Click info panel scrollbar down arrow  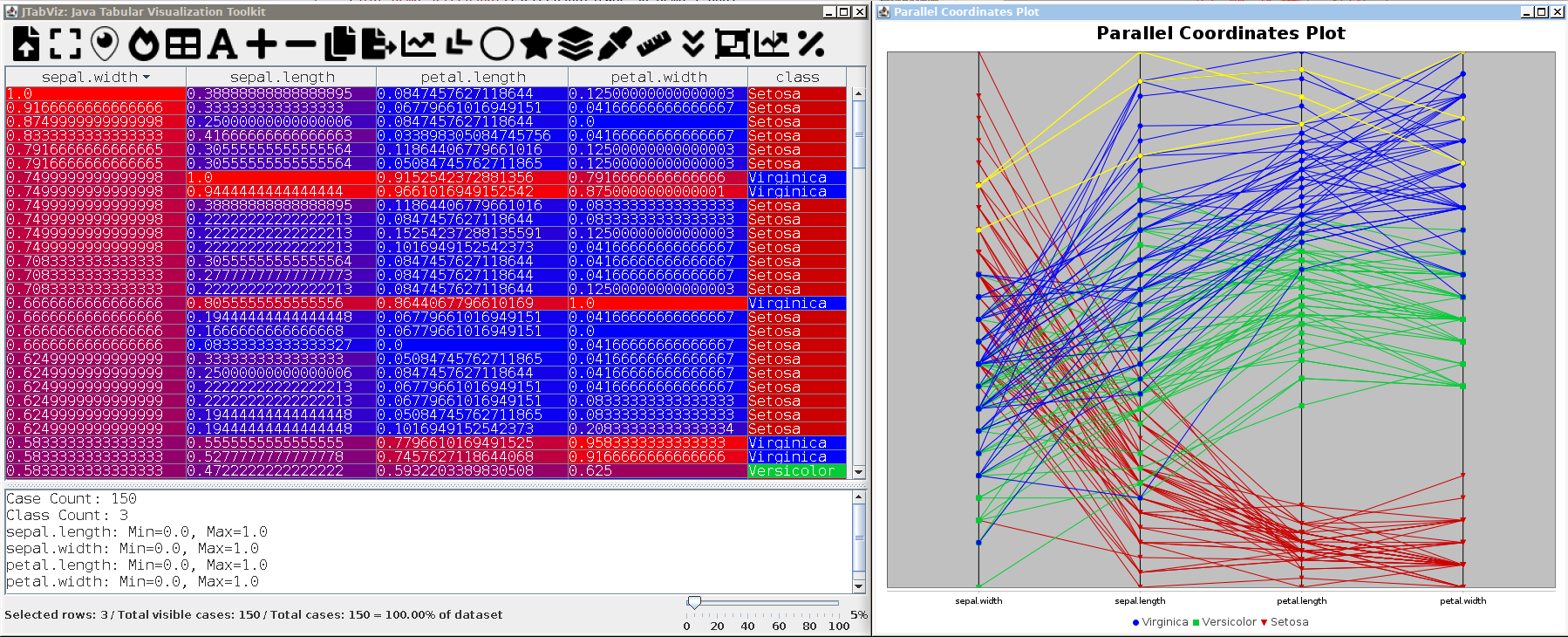pos(859,586)
